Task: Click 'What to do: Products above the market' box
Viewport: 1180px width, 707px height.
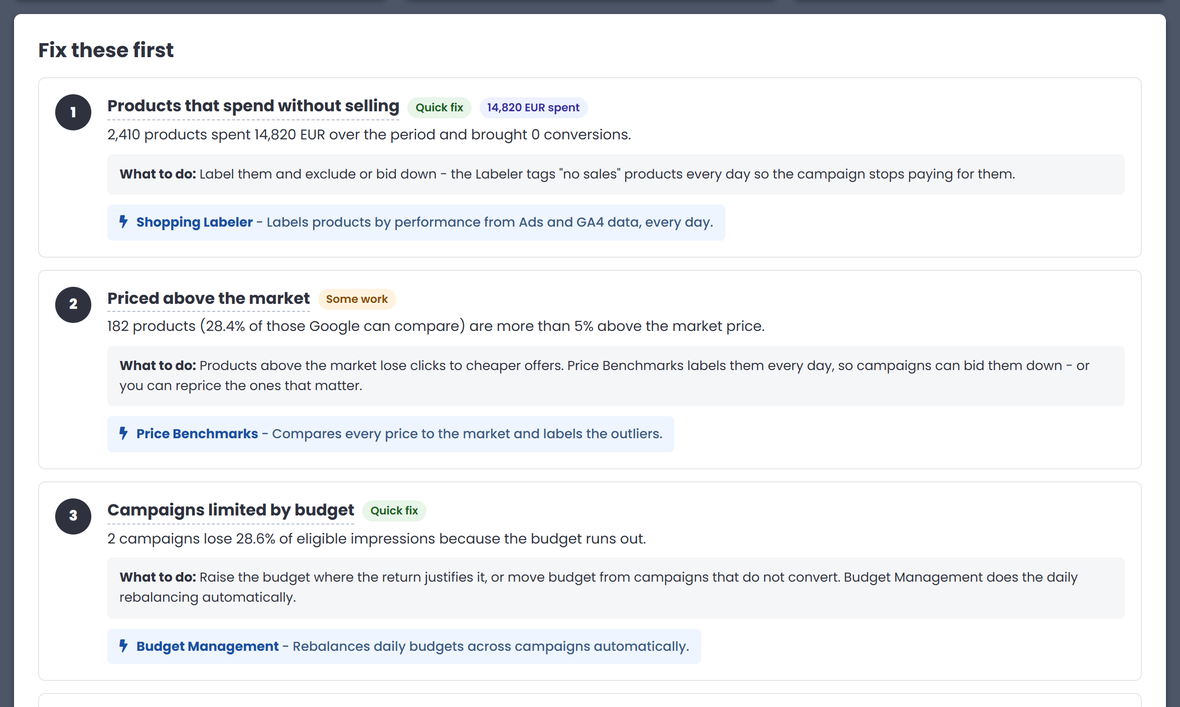Action: (616, 376)
